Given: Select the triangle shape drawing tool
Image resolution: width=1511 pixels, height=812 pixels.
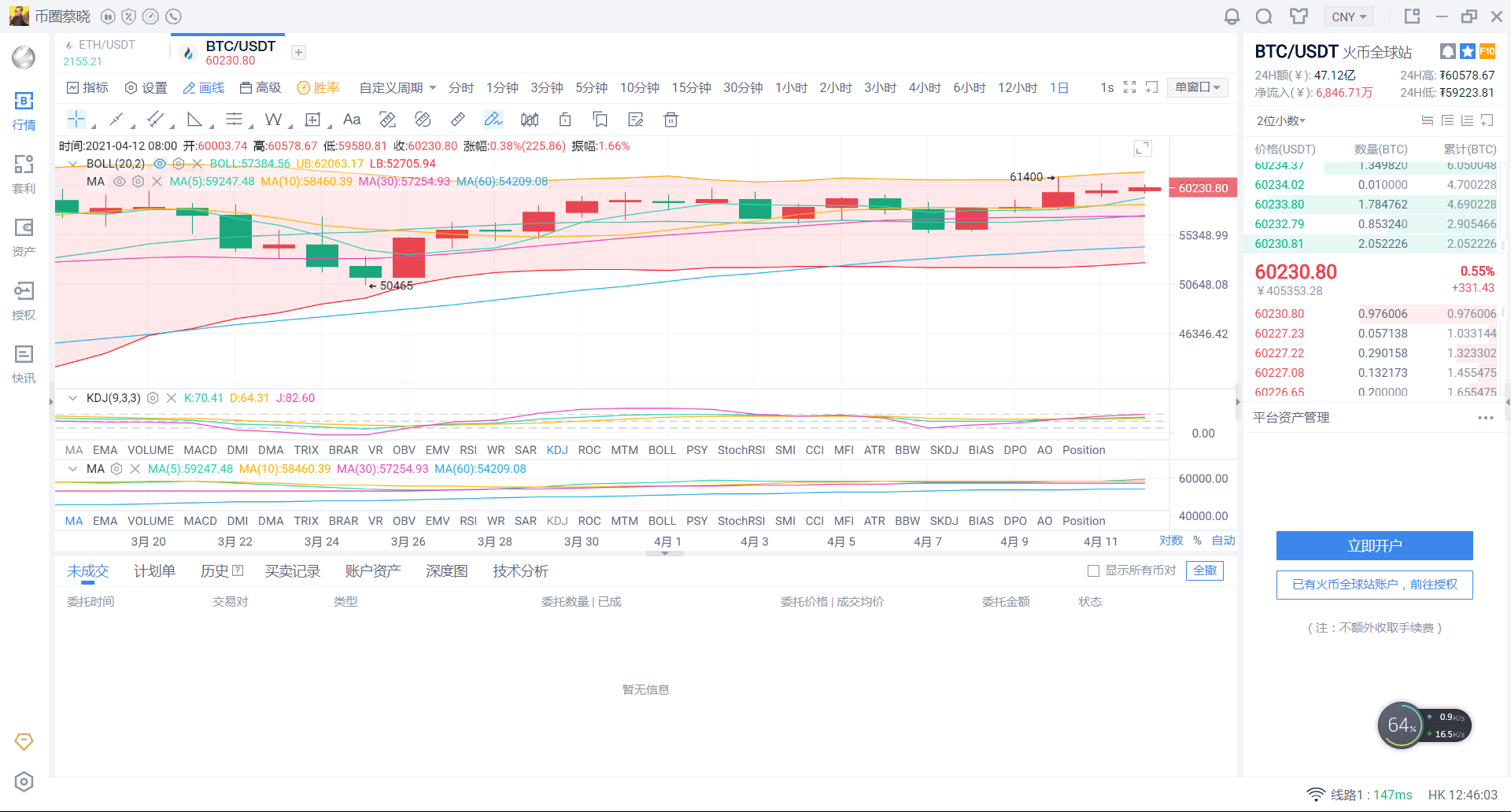Looking at the screenshot, I should point(194,120).
